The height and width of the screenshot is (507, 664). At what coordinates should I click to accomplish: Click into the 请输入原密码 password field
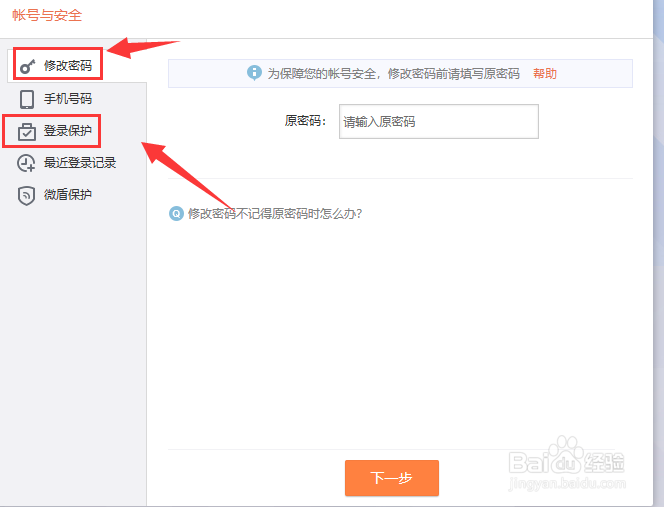click(439, 122)
